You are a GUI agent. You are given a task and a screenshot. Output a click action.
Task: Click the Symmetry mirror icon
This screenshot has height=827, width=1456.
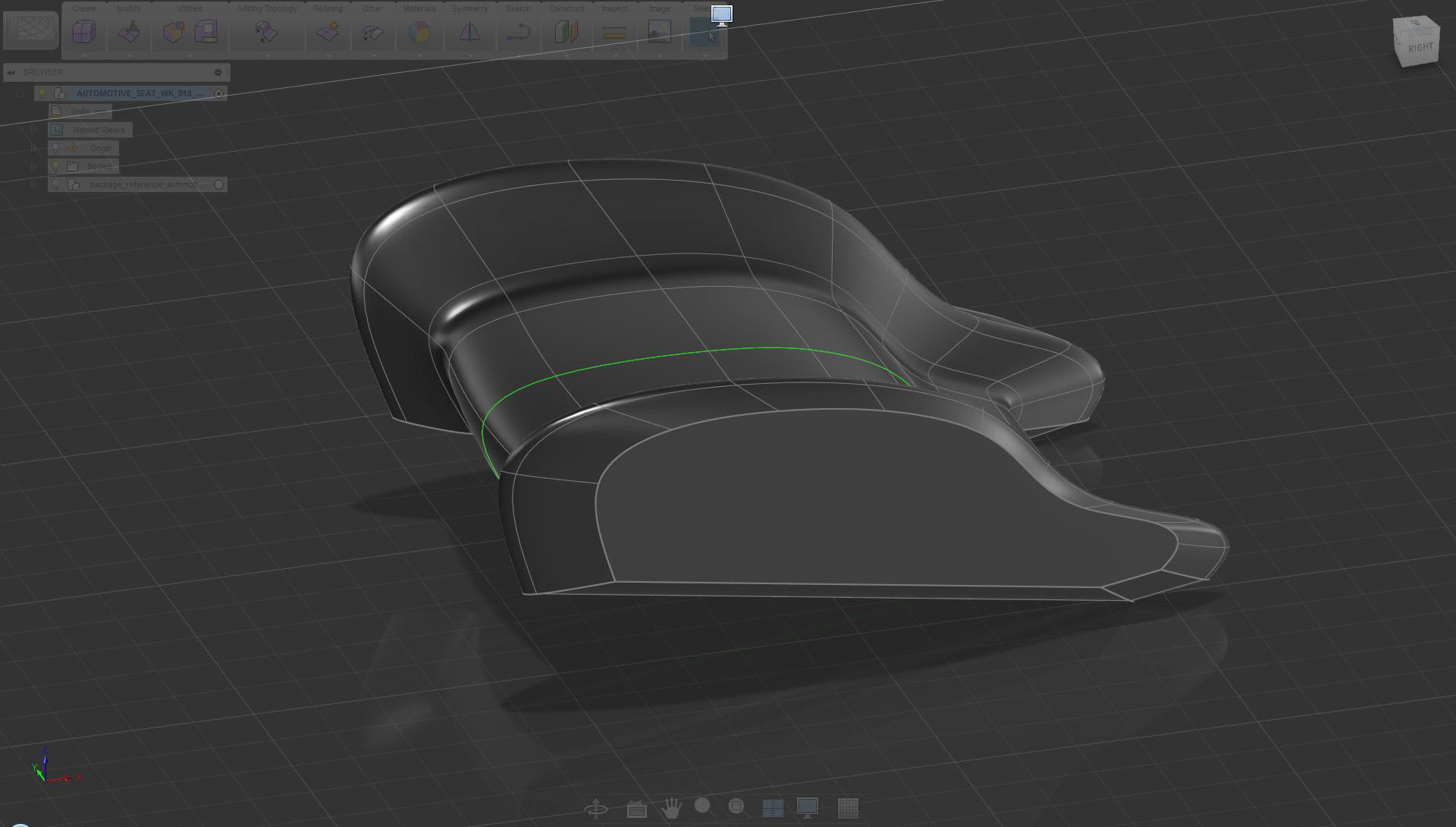point(469,32)
